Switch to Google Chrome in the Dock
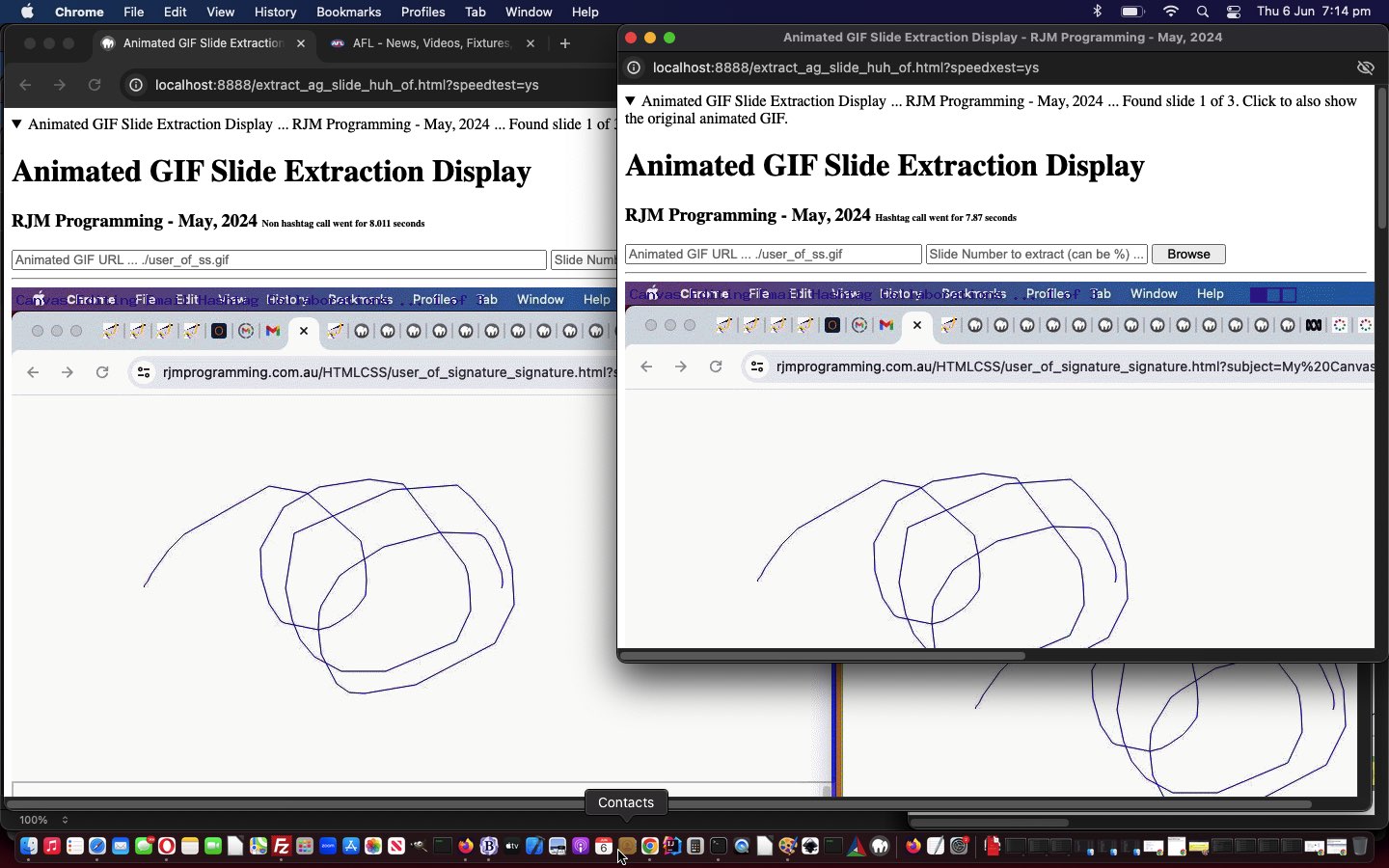This screenshot has height=868, width=1389. (x=650, y=846)
